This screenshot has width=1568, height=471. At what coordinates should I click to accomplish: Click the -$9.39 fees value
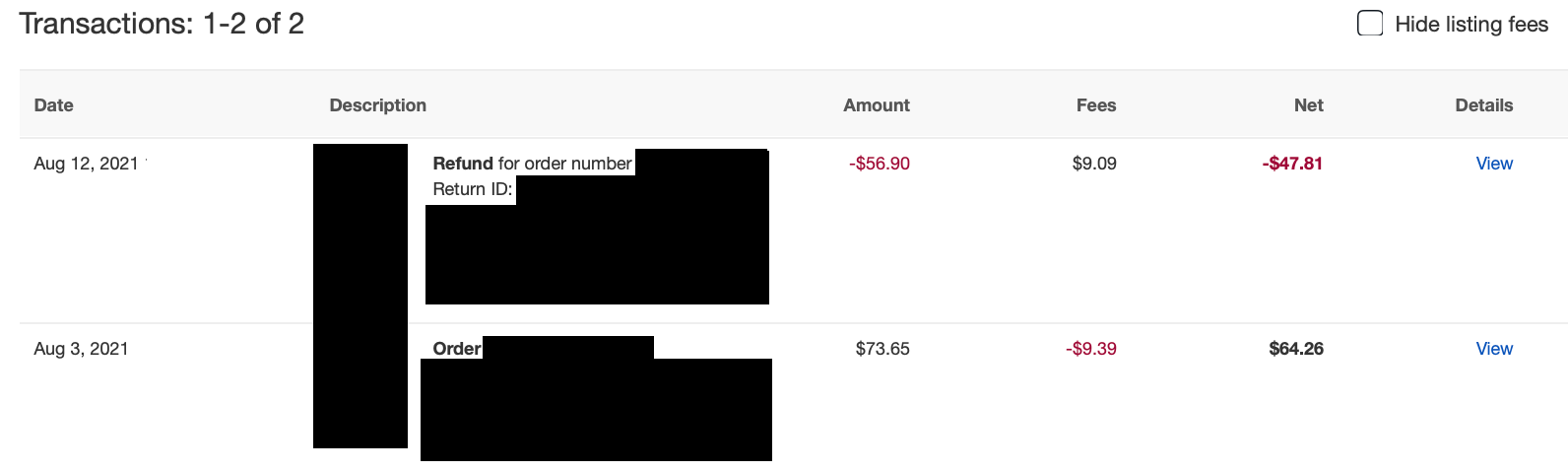pyautogui.click(x=1091, y=349)
